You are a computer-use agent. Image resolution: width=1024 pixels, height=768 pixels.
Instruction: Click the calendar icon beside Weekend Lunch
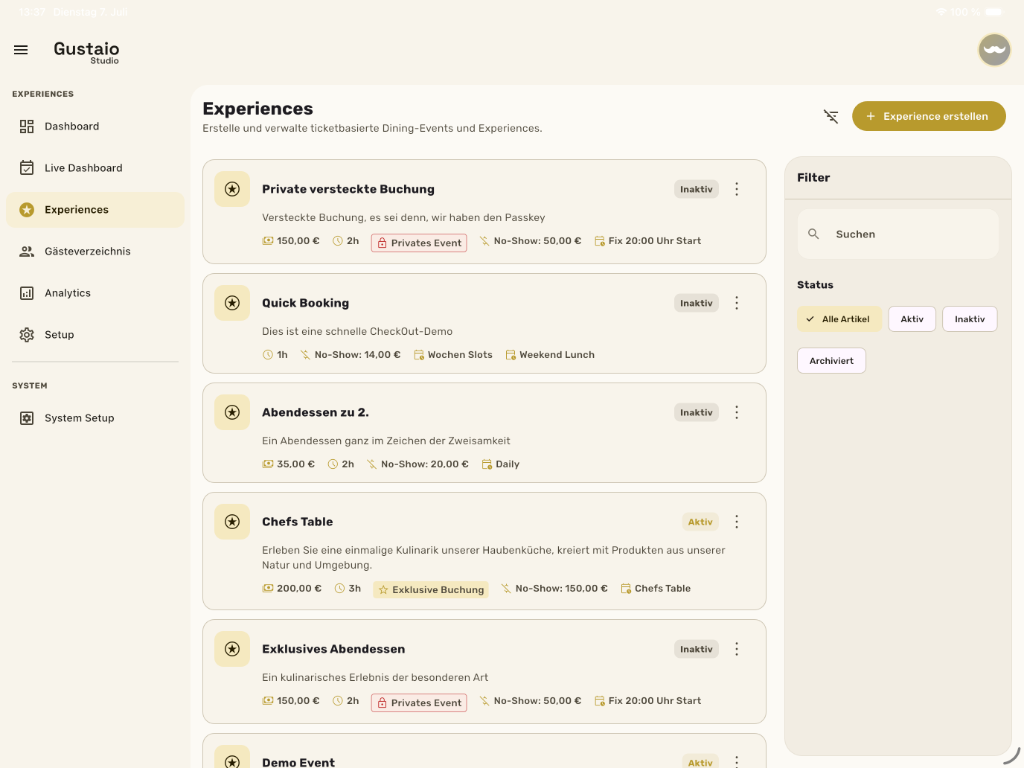511,355
